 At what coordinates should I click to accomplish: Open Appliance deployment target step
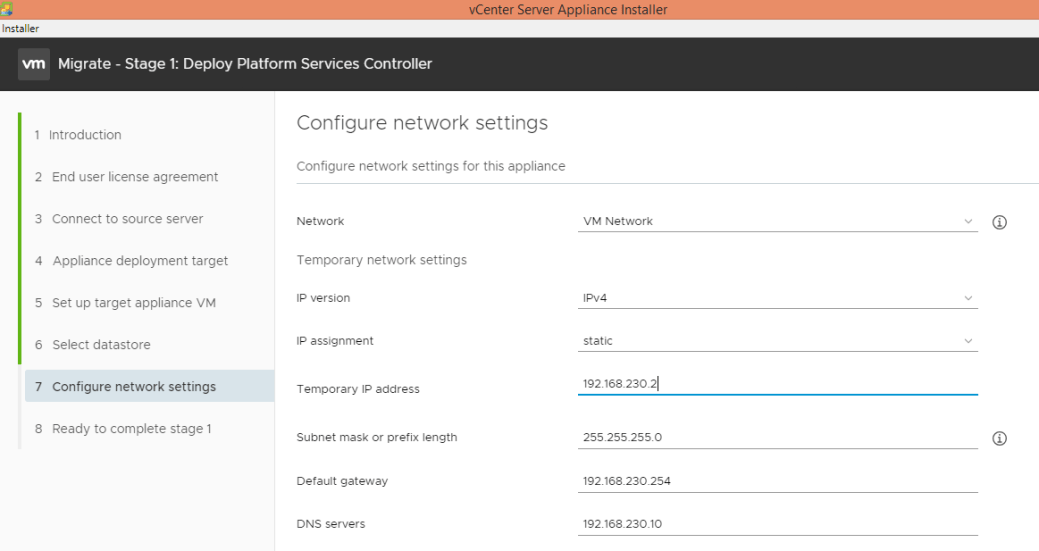click(140, 261)
